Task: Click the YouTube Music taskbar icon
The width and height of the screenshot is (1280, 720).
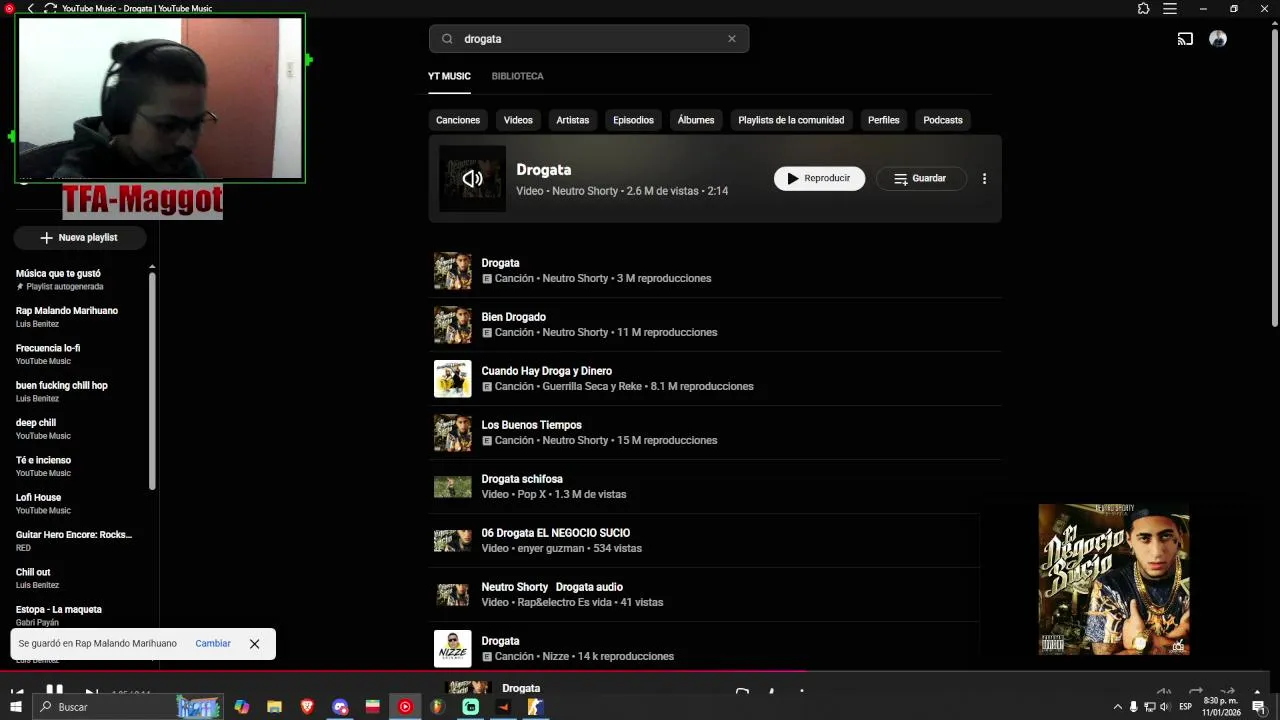Action: coord(405,707)
